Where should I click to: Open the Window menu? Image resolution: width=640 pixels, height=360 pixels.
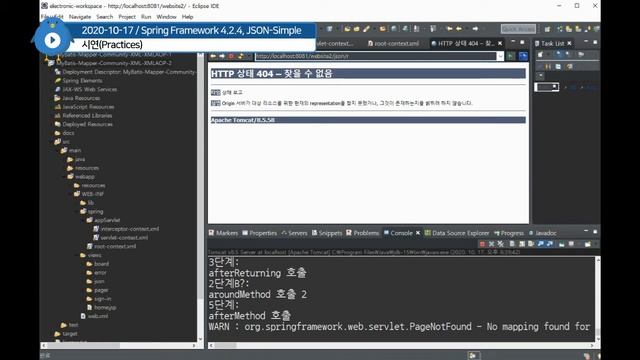click(x=166, y=17)
